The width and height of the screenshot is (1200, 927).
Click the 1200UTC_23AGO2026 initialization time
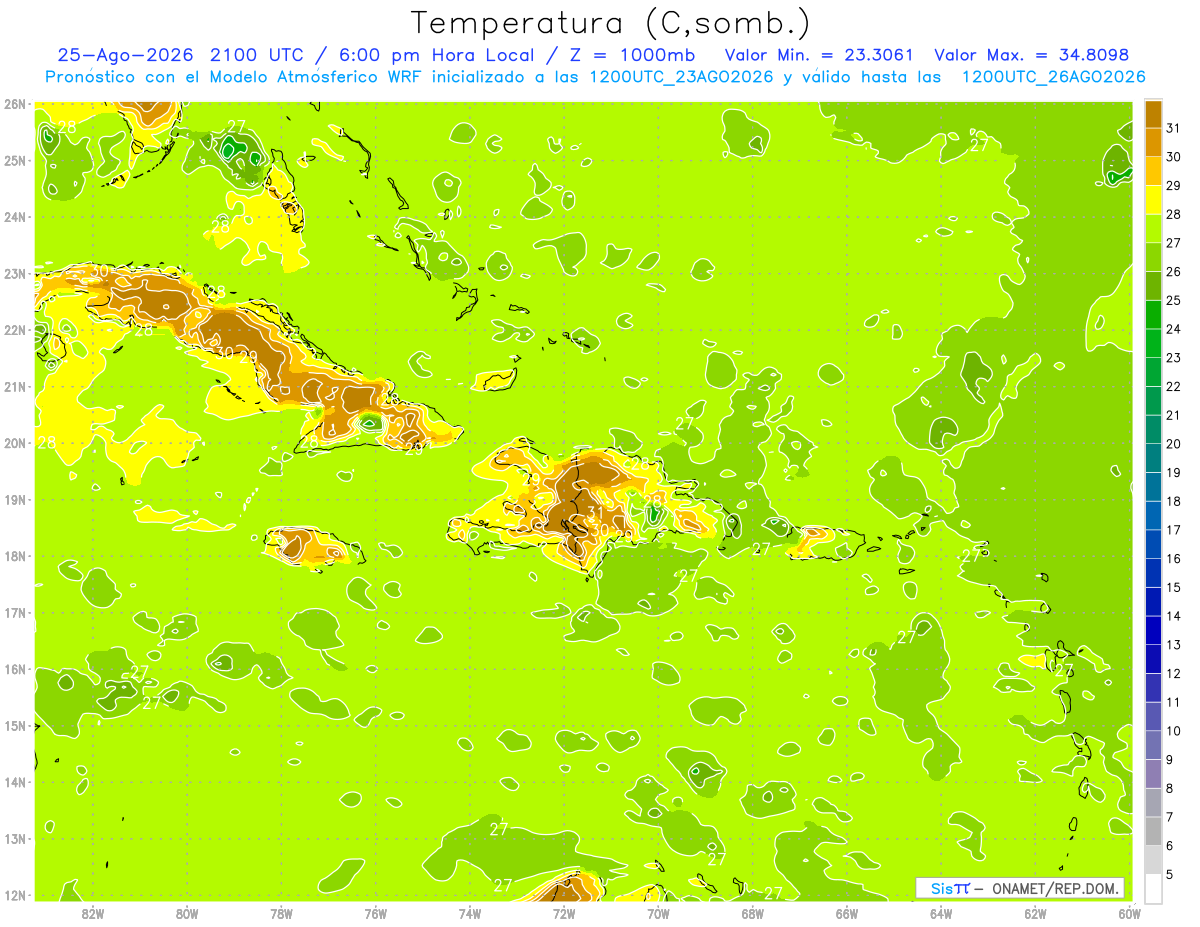pyautogui.click(x=682, y=77)
